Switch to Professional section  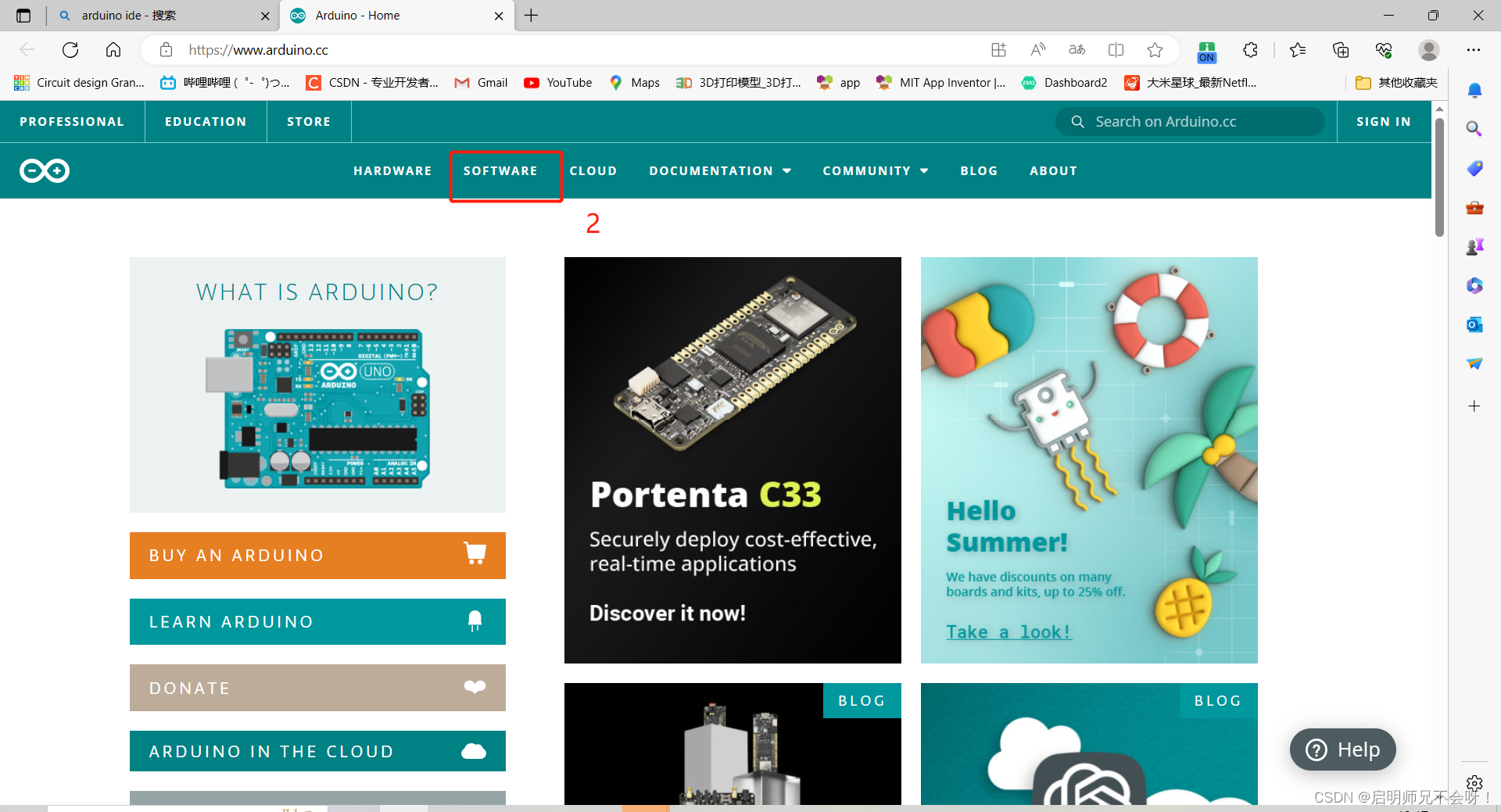72,122
